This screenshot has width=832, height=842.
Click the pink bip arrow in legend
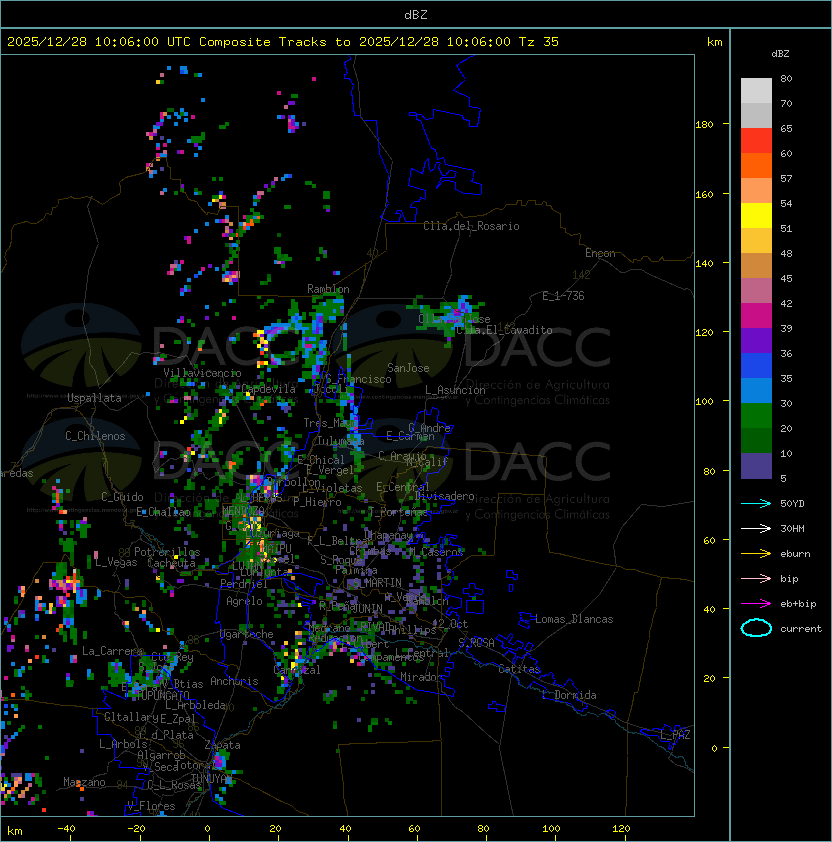[756, 578]
